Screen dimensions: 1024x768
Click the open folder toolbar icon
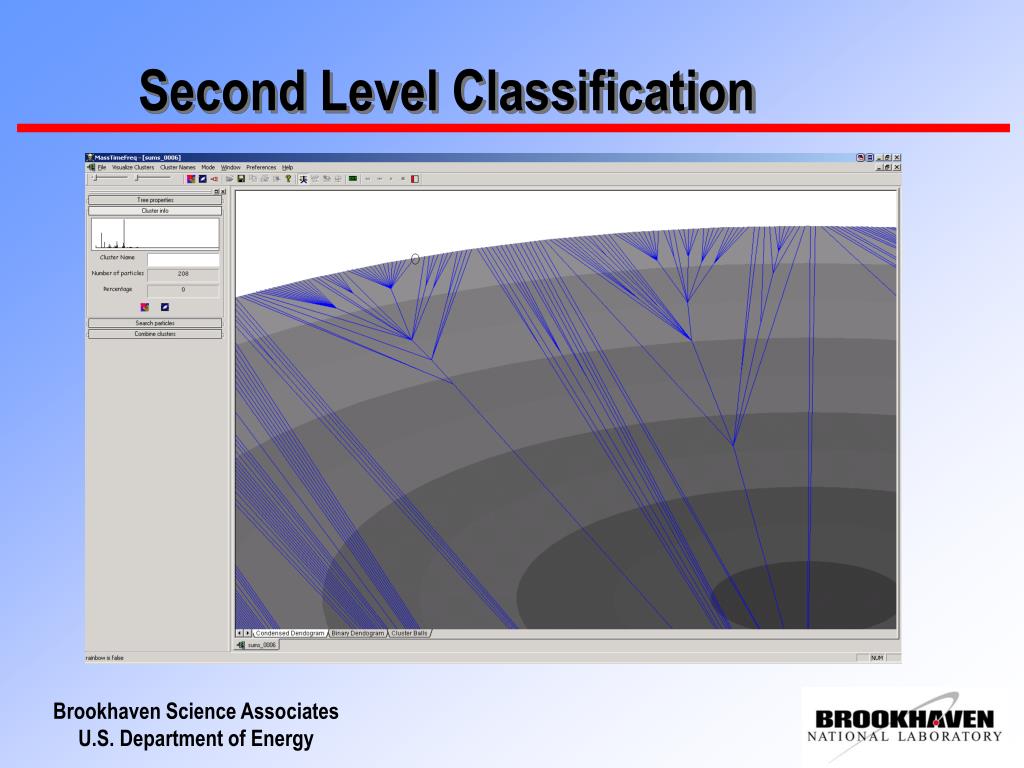(229, 179)
